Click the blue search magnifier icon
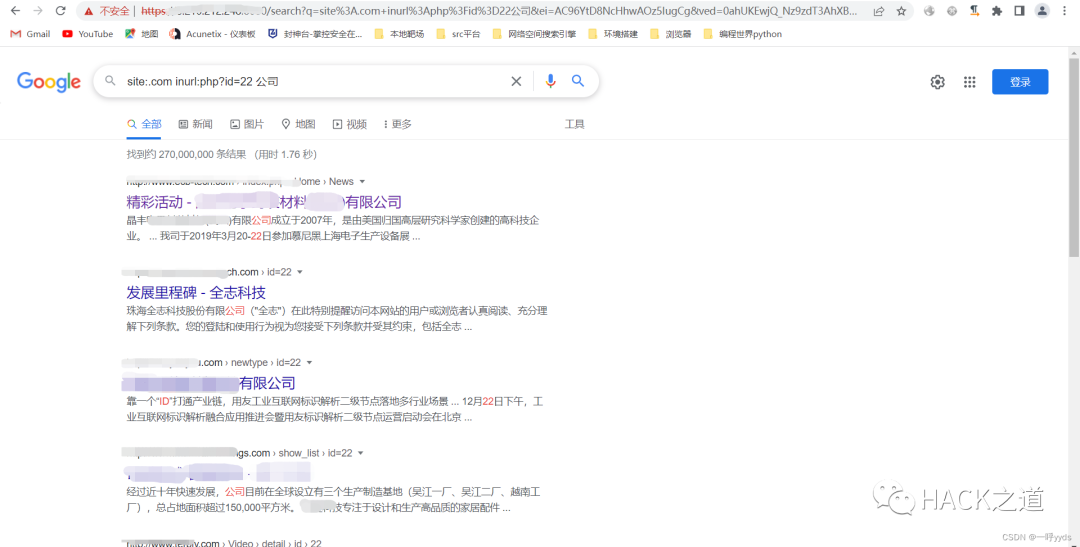Image resolution: width=1080 pixels, height=547 pixels. 578,81
